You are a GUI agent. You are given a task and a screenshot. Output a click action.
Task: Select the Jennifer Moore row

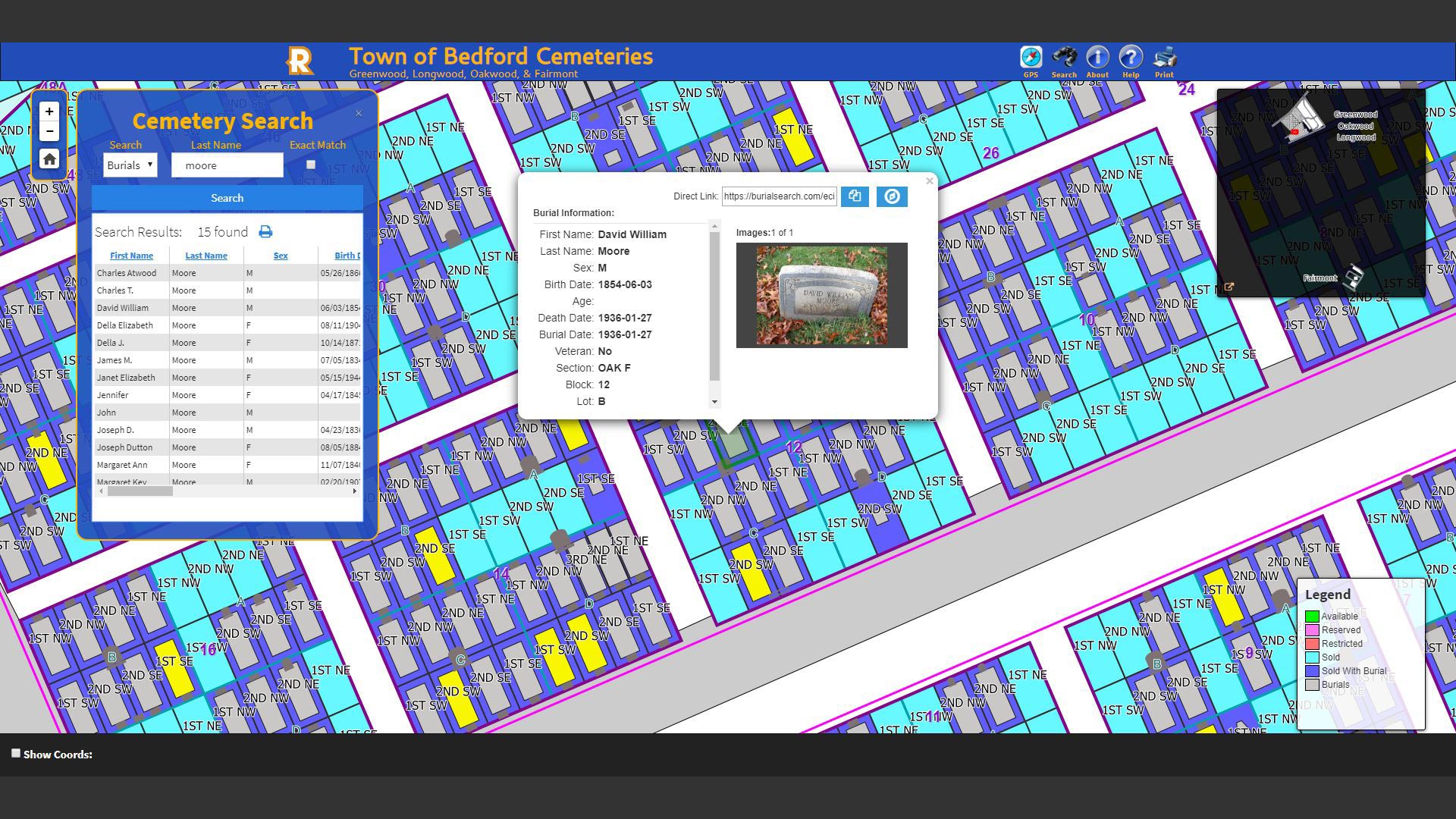[x=227, y=395]
